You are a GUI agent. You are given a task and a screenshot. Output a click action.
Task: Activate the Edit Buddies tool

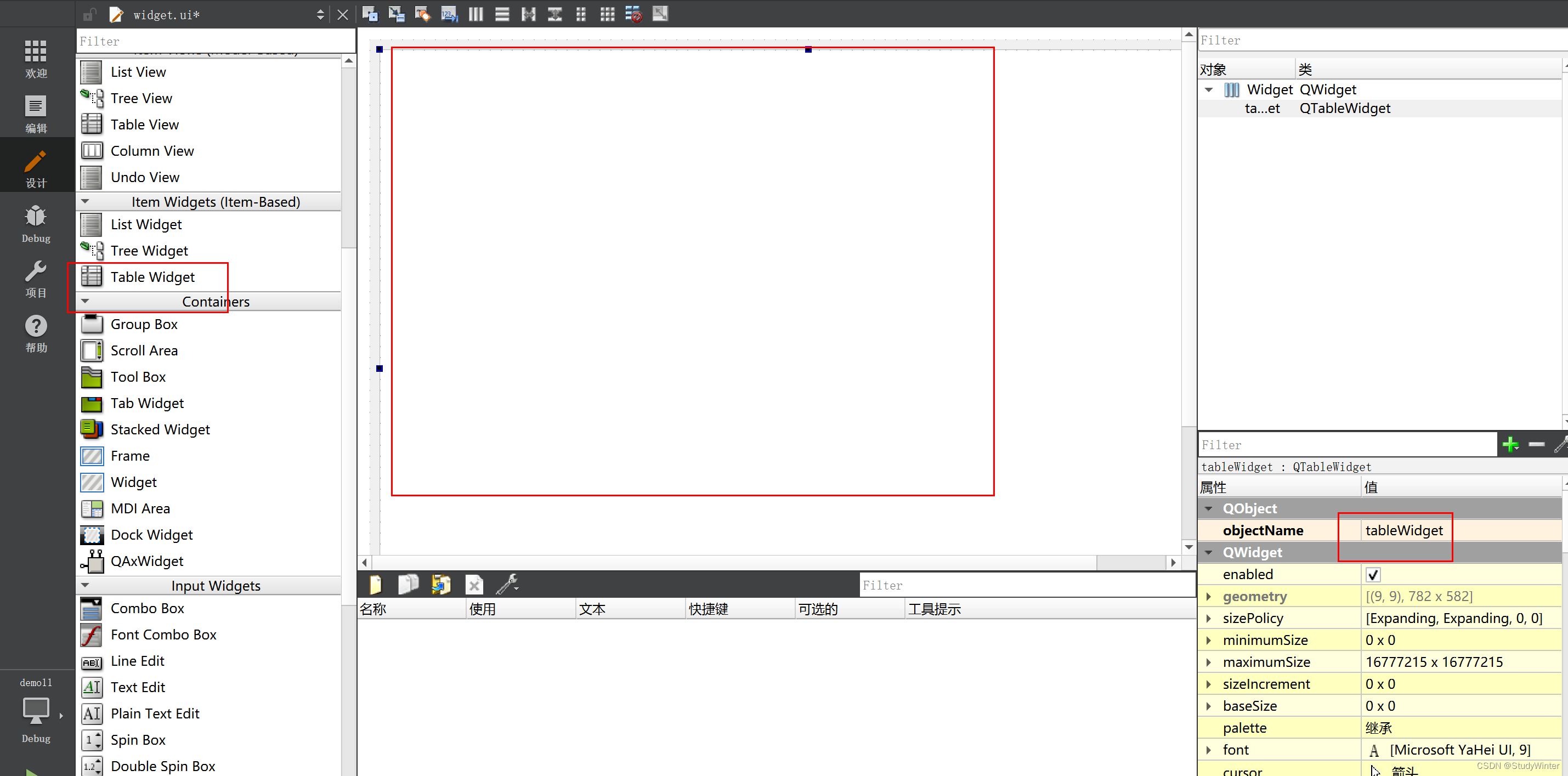point(422,14)
